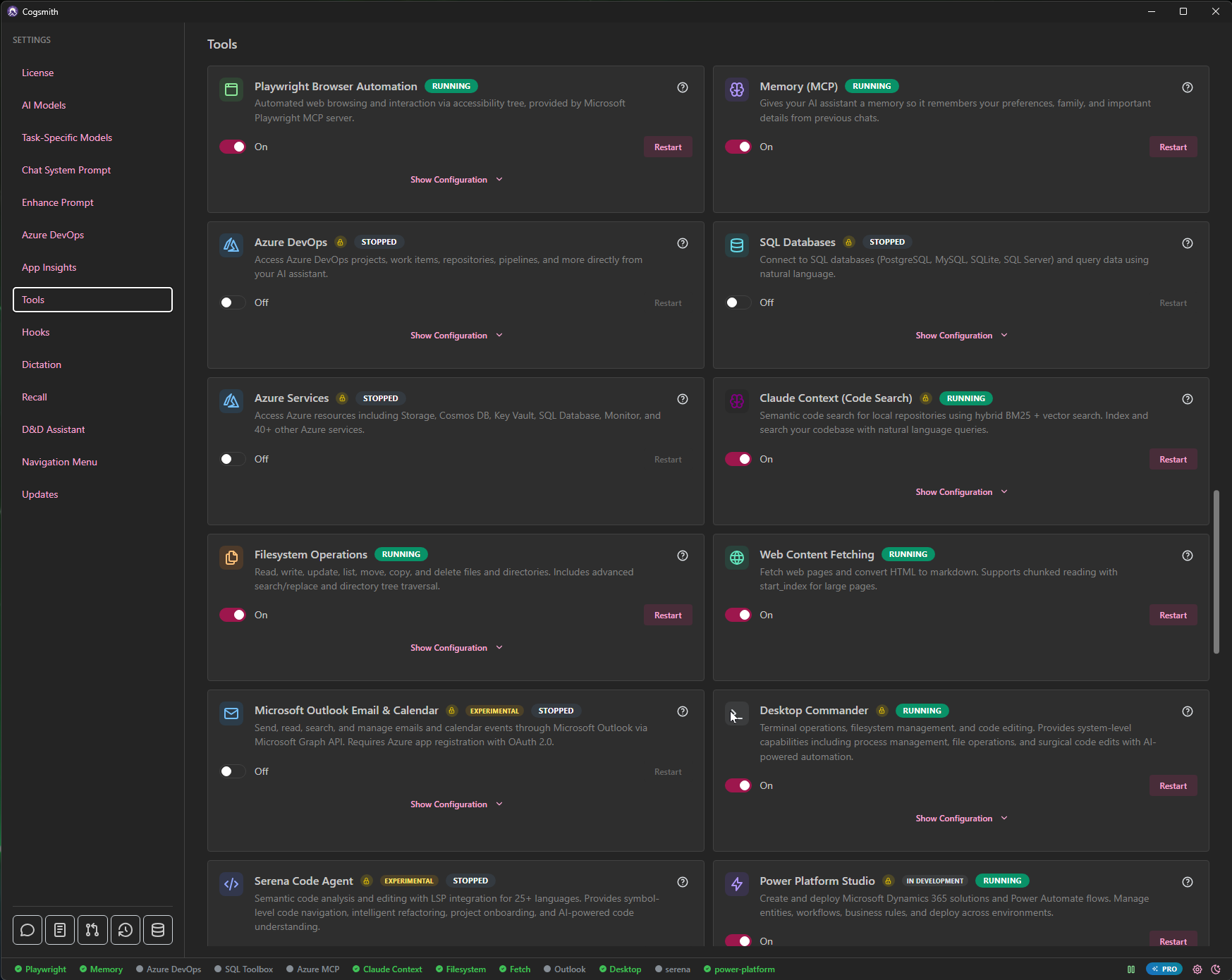
Task: Click the Power Platform lightning icon
Action: click(737, 884)
